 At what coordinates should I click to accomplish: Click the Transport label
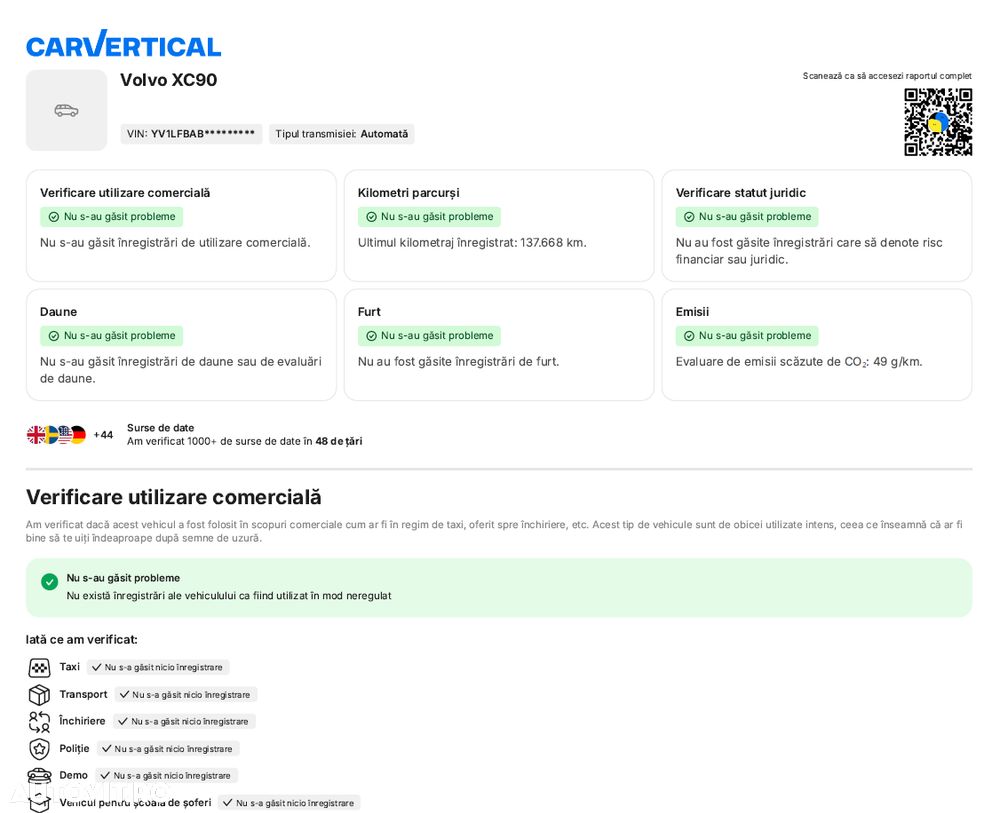click(x=84, y=694)
